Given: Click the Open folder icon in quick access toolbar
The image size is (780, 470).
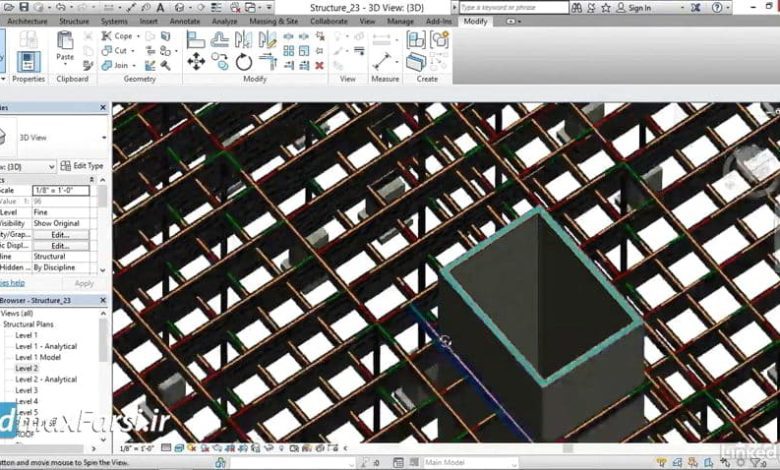Looking at the screenshot, I should pyautogui.click(x=8, y=7).
